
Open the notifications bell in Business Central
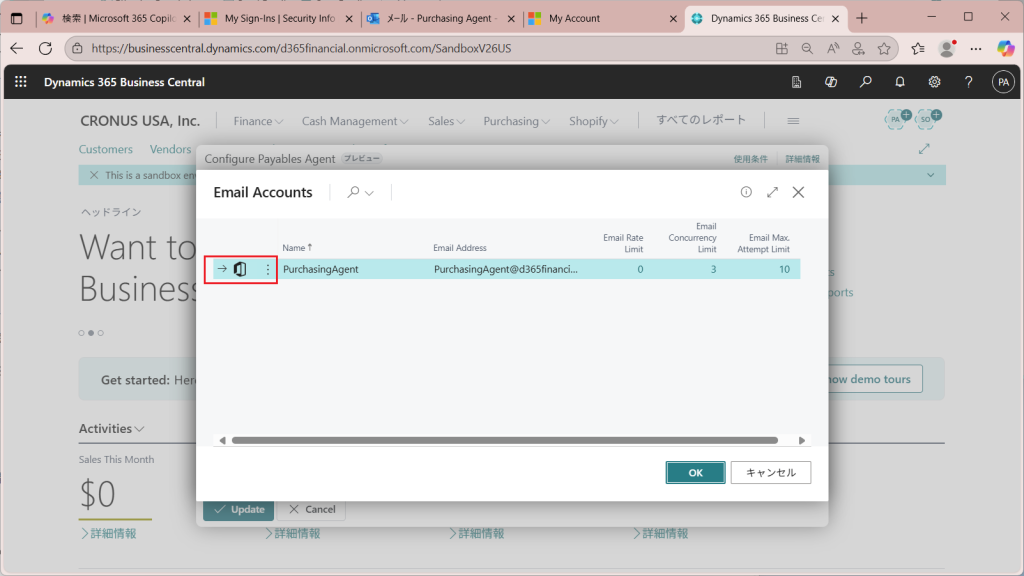pyautogui.click(x=900, y=82)
